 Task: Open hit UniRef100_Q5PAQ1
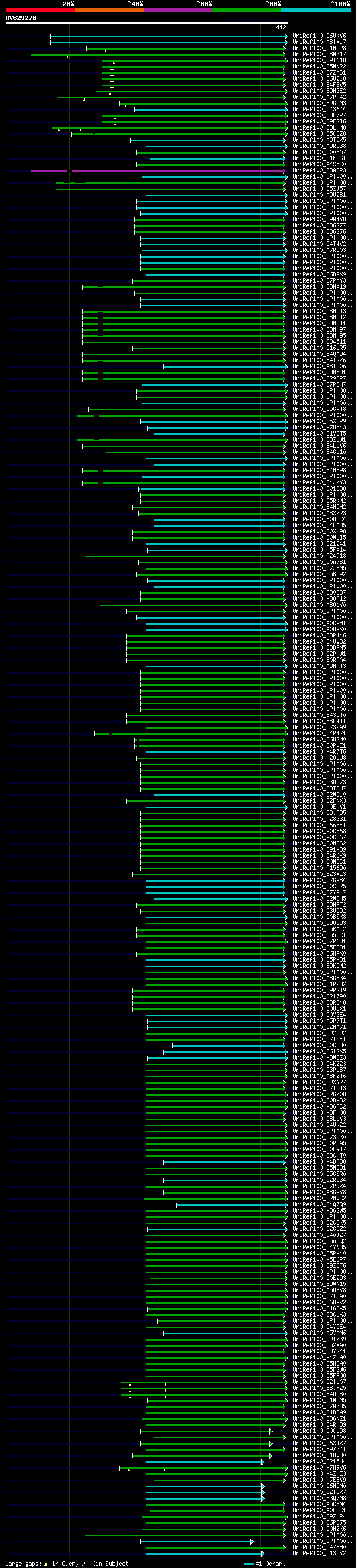pos(319,960)
